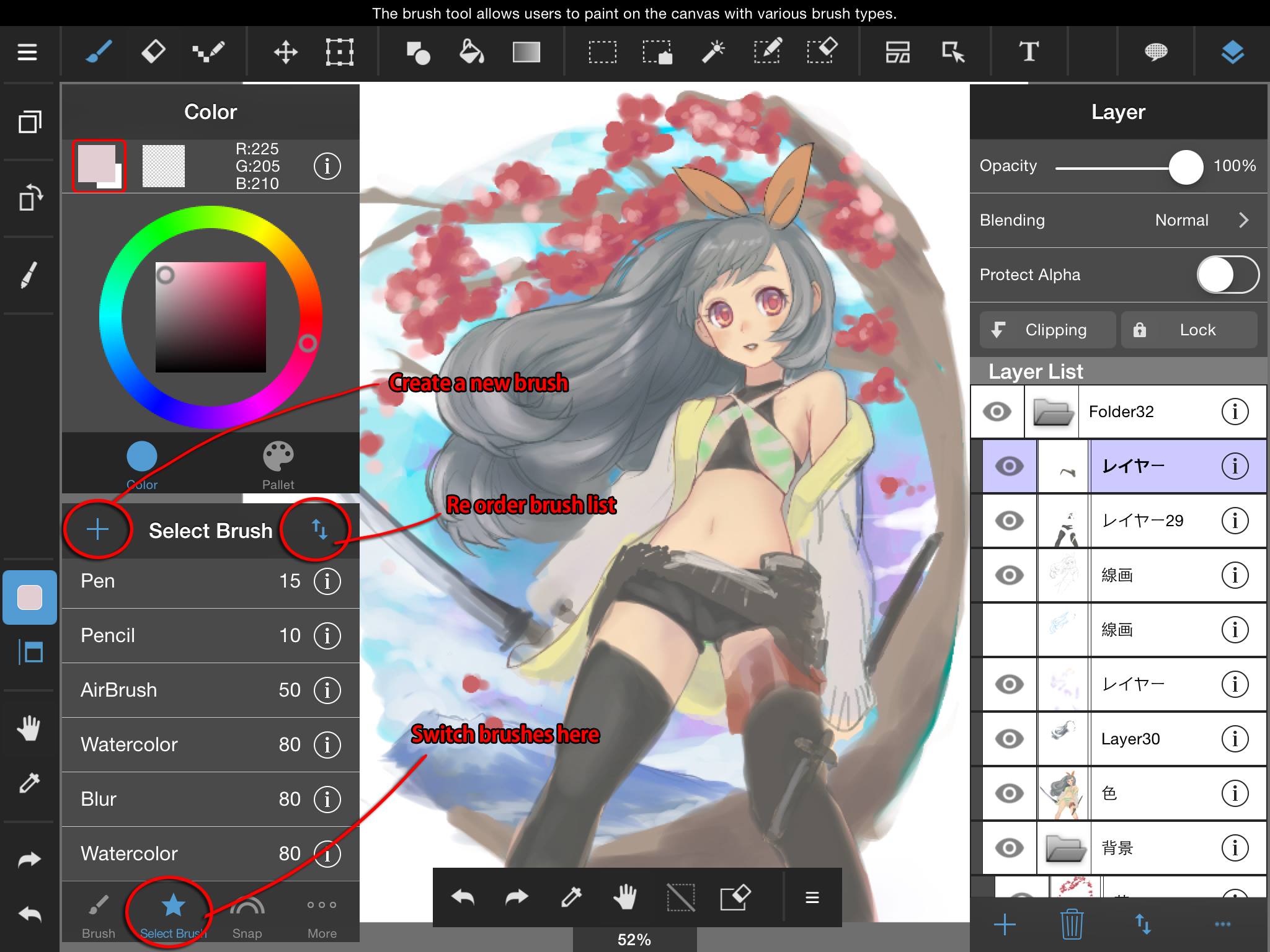Lock the current layer
Screen dimensions: 1270x952
[1189, 330]
